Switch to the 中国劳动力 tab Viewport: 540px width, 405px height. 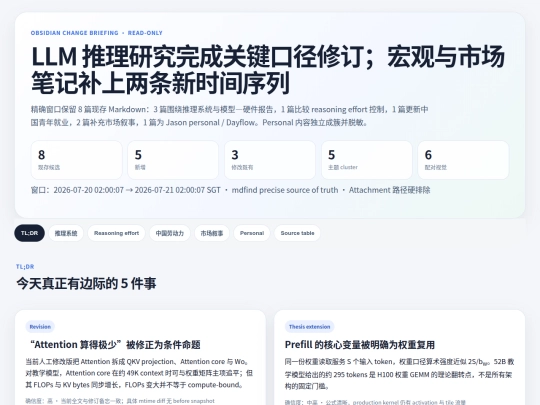pos(170,233)
